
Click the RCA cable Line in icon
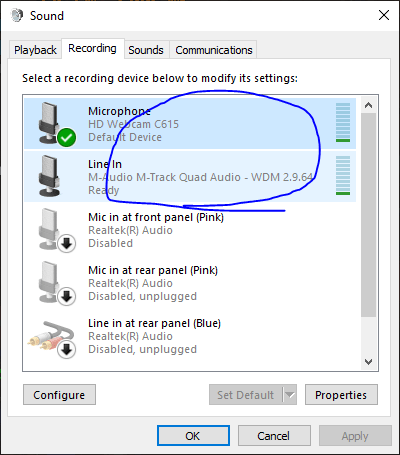tap(52, 337)
